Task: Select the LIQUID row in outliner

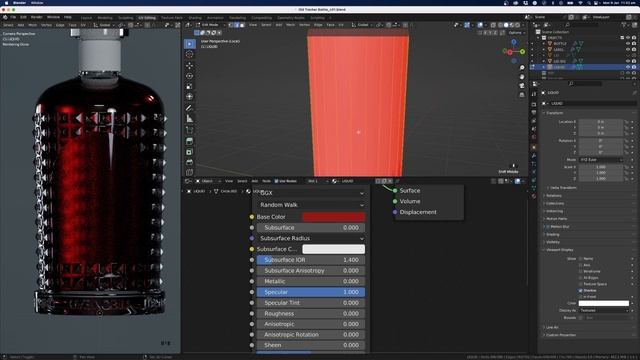Action: pos(584,67)
